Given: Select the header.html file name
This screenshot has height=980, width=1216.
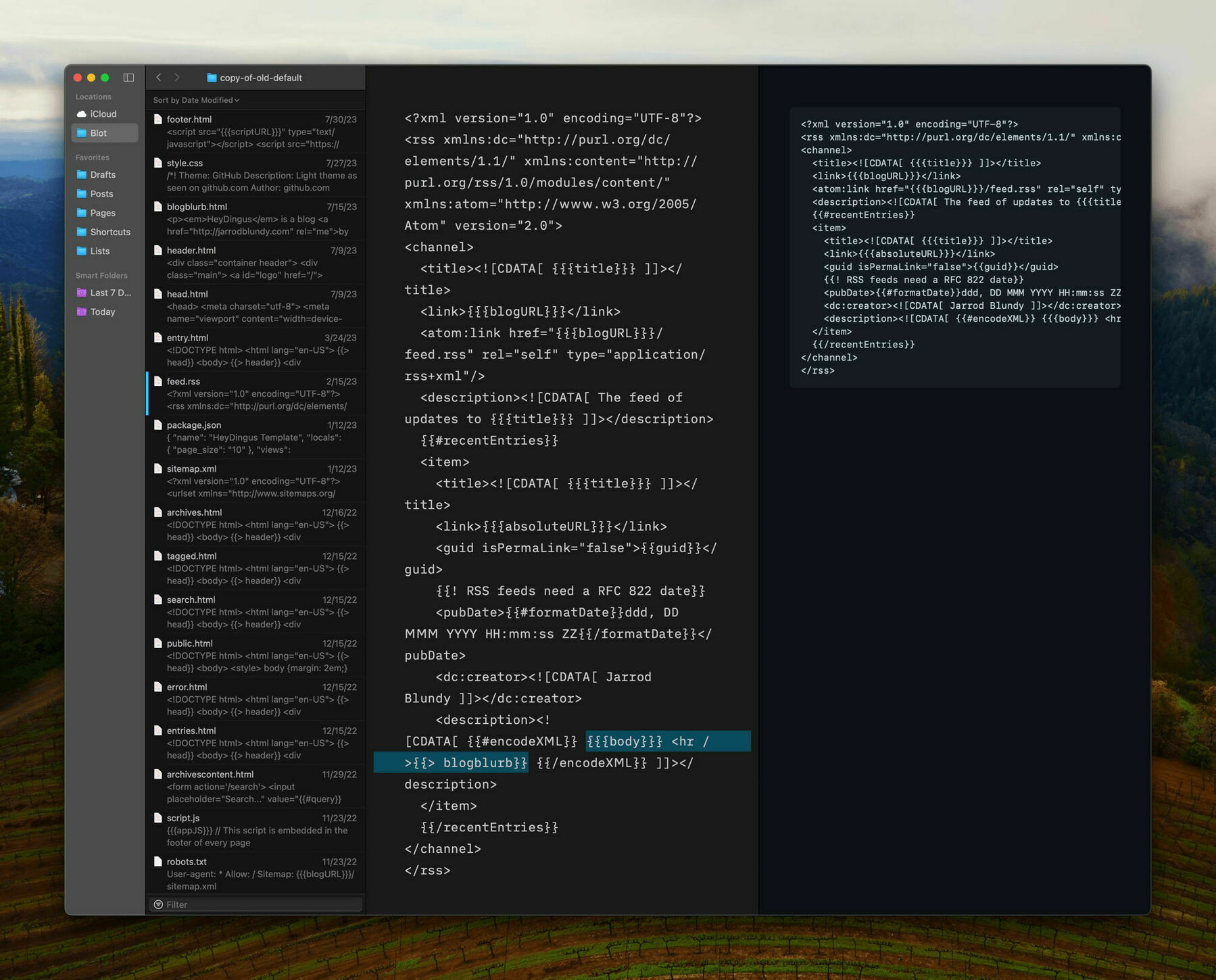Looking at the screenshot, I should point(191,250).
